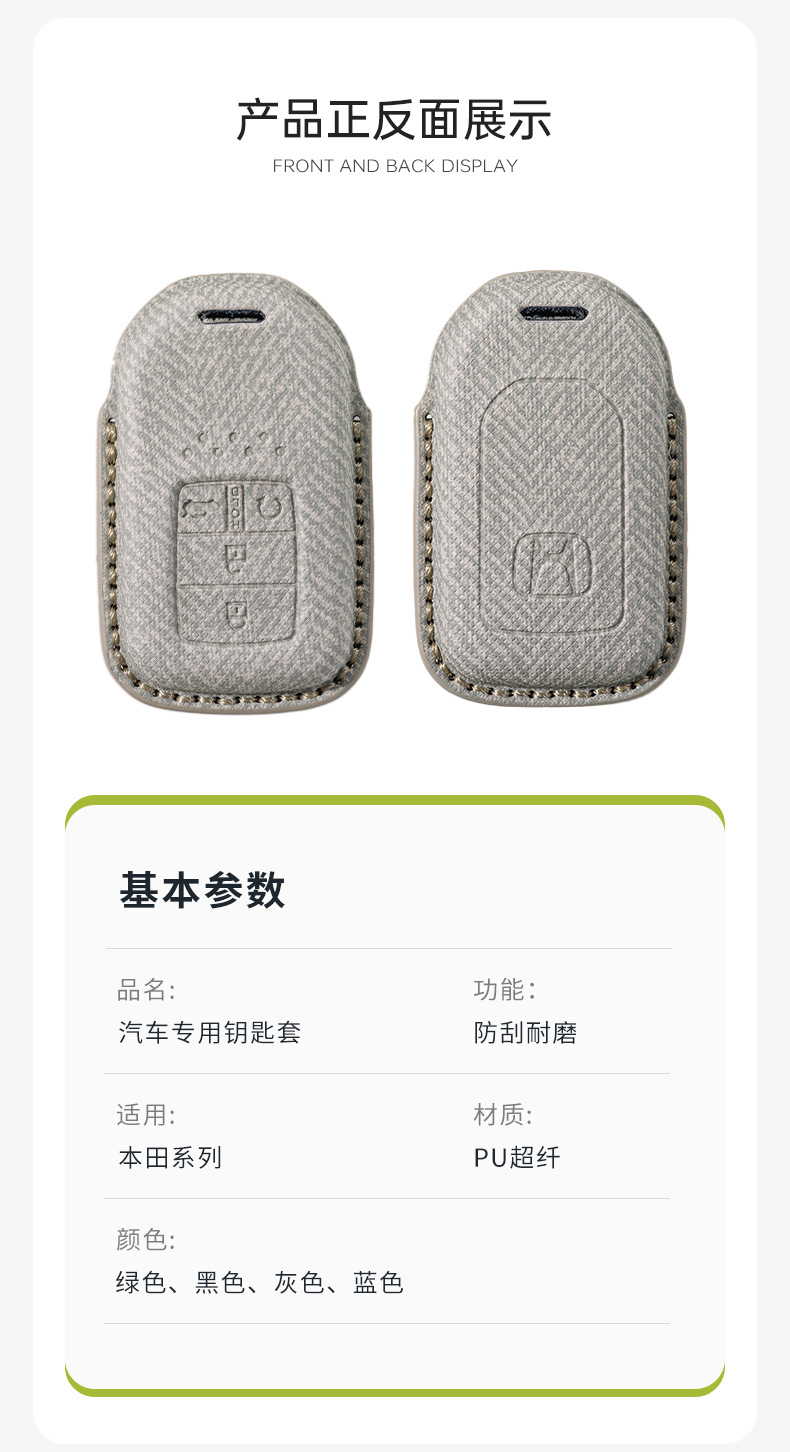Click the 基本参数 section title

pos(203,890)
